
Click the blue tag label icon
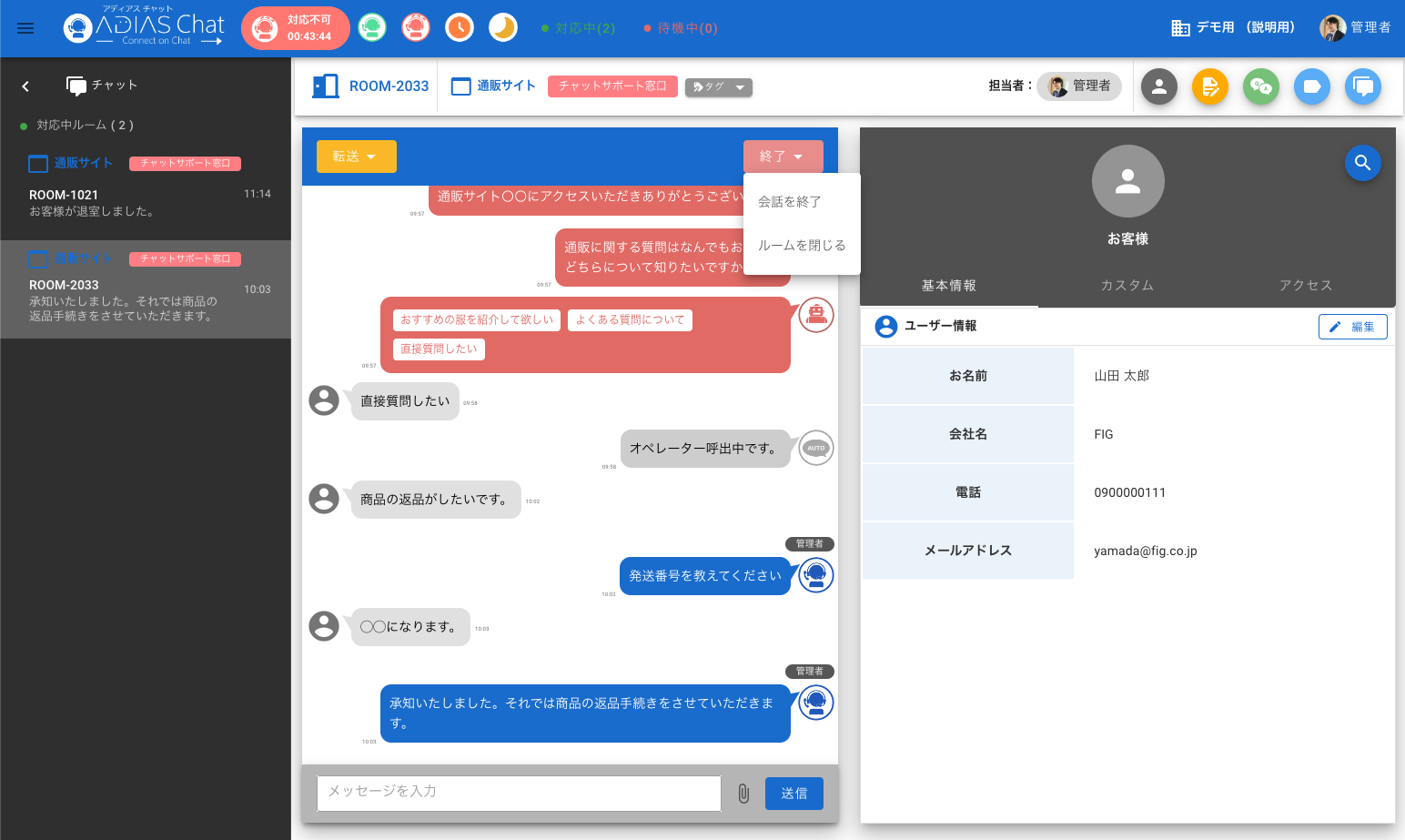[1312, 86]
